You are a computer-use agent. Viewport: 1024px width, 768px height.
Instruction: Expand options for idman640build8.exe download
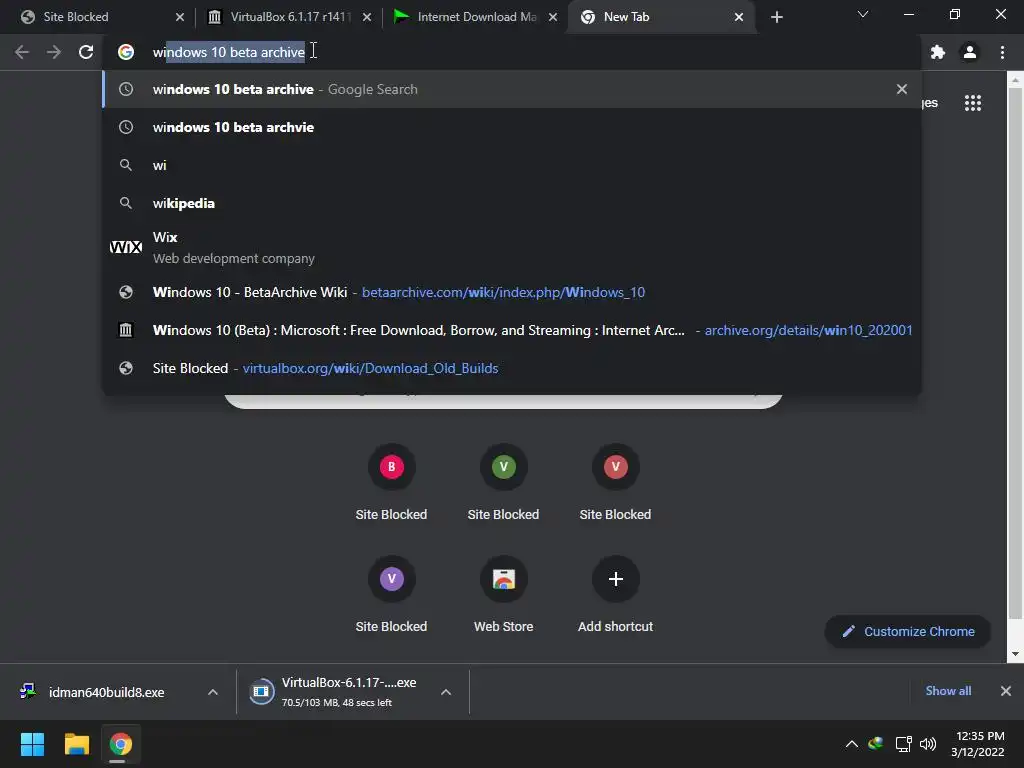(213, 692)
